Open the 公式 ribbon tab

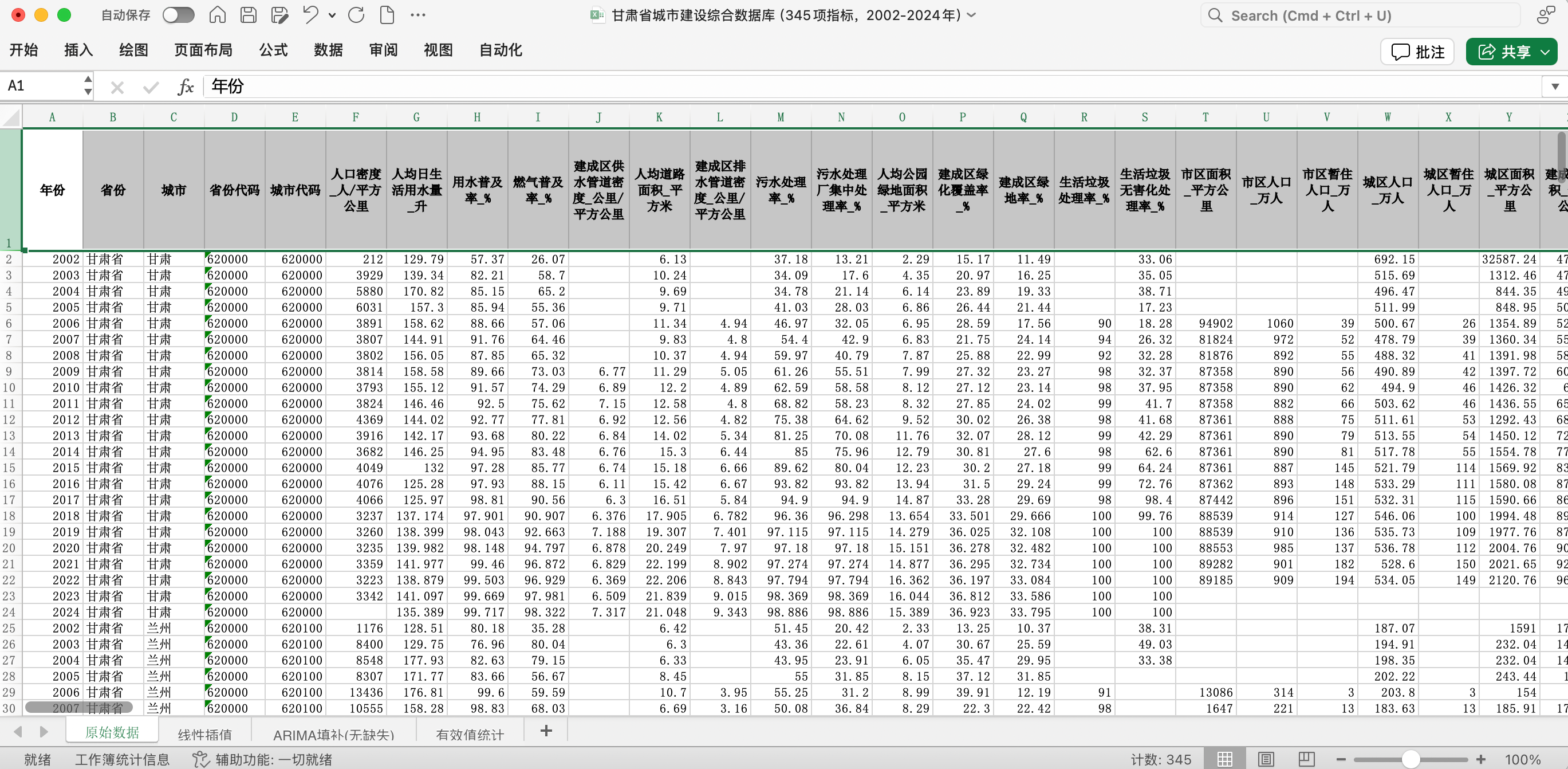[x=273, y=50]
